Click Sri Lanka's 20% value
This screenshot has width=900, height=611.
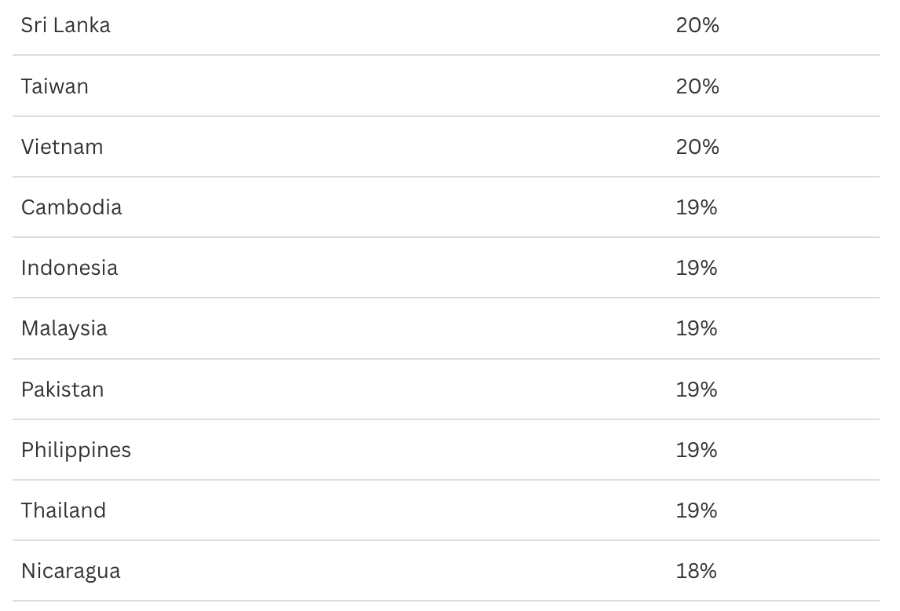pyautogui.click(x=697, y=26)
